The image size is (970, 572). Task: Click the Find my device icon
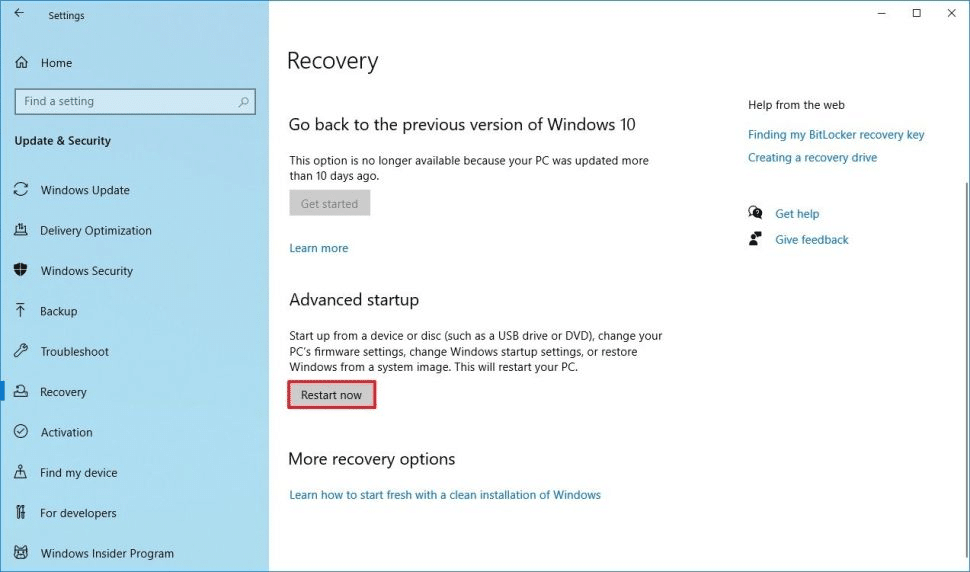coord(21,473)
